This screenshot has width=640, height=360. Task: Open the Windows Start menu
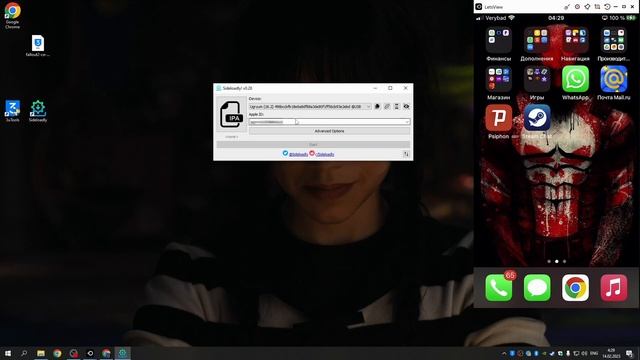8,353
